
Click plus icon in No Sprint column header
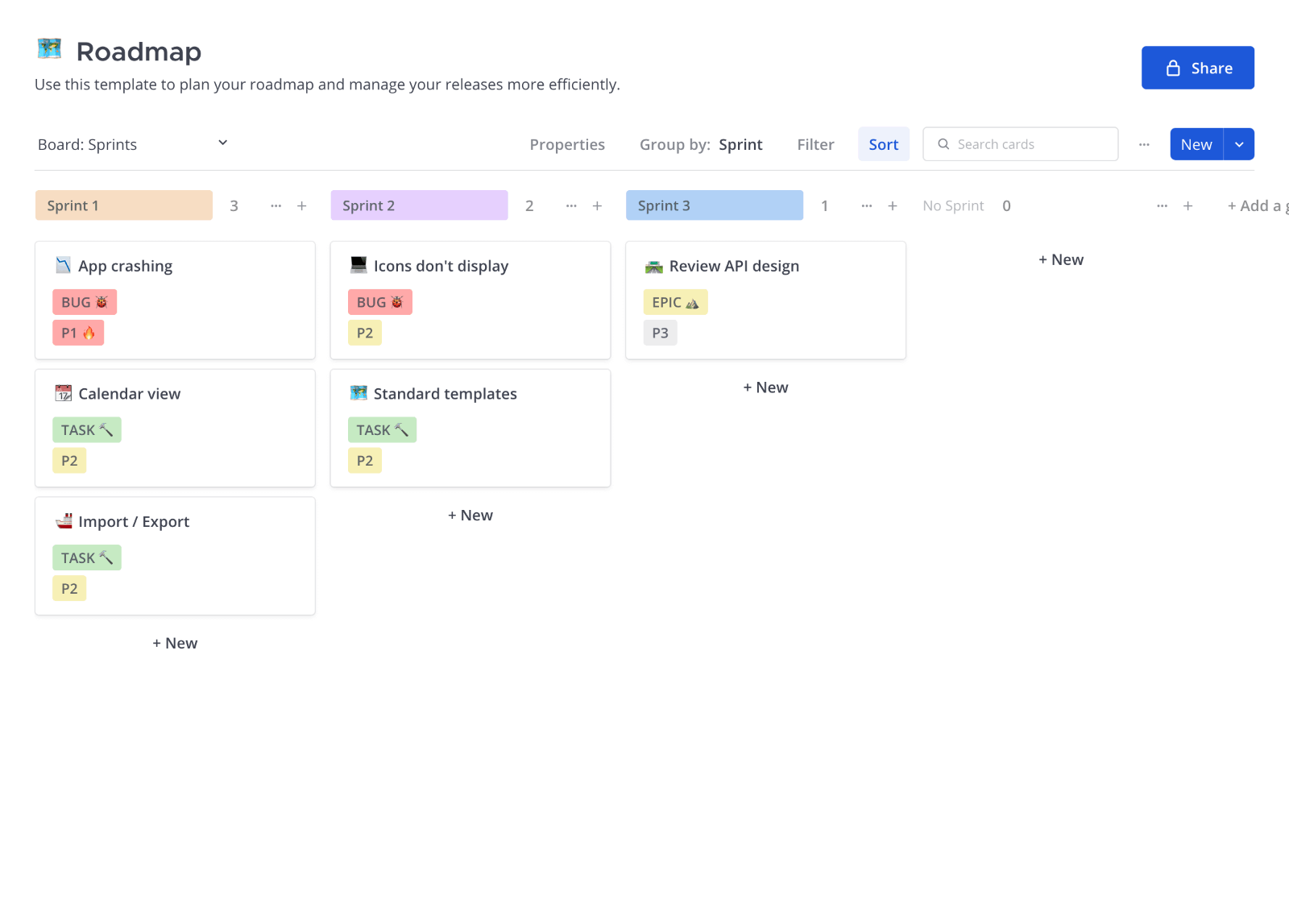[1187, 206]
